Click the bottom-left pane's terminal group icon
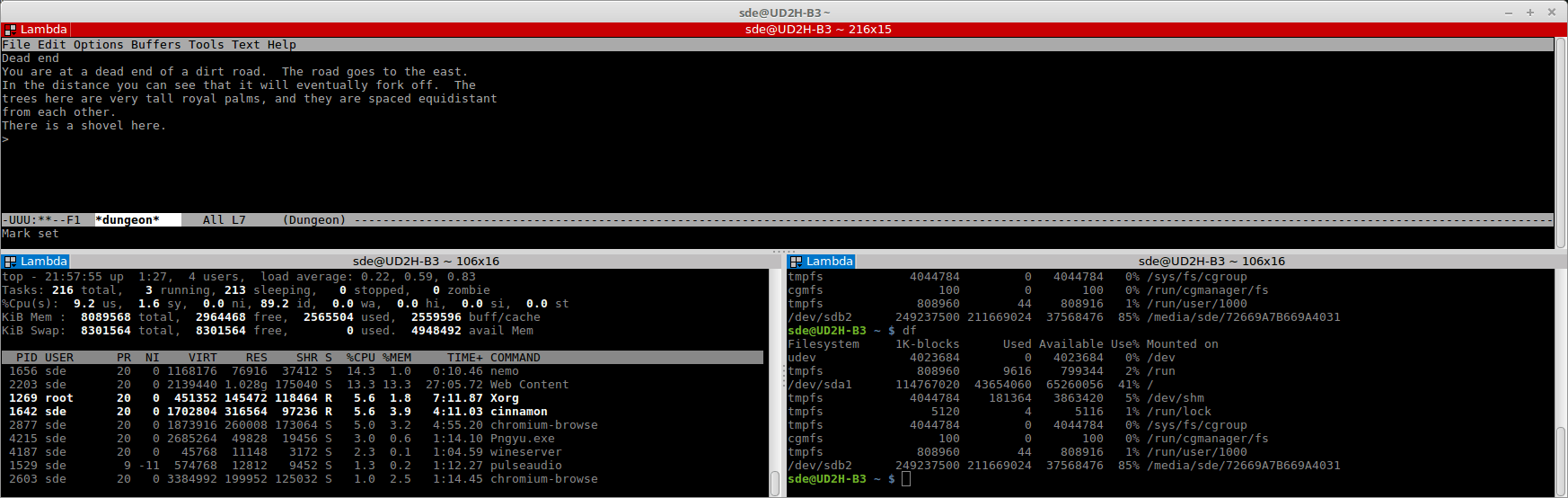This screenshot has width=1568, height=498. point(11,262)
